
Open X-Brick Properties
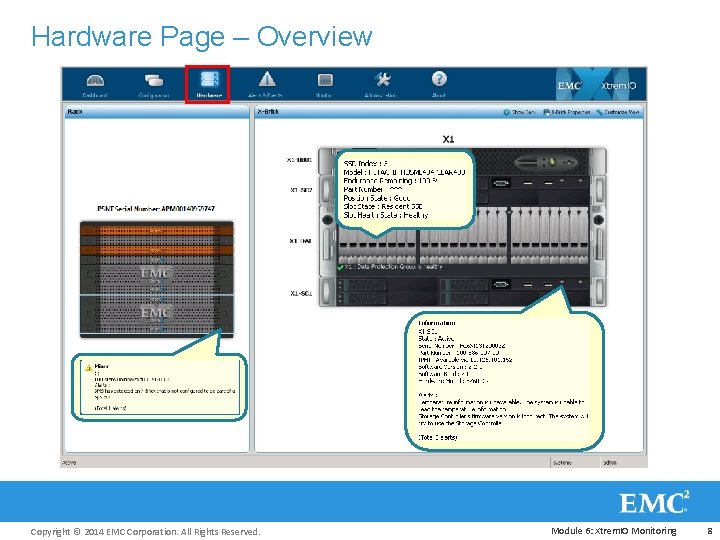[567, 112]
